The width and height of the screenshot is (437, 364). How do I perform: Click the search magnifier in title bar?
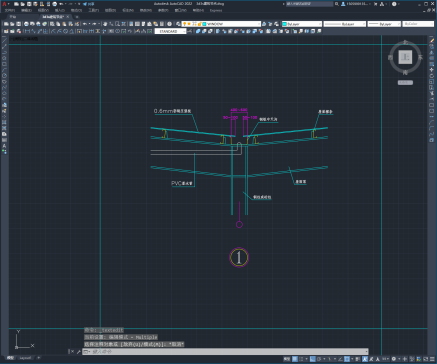coord(337,4)
